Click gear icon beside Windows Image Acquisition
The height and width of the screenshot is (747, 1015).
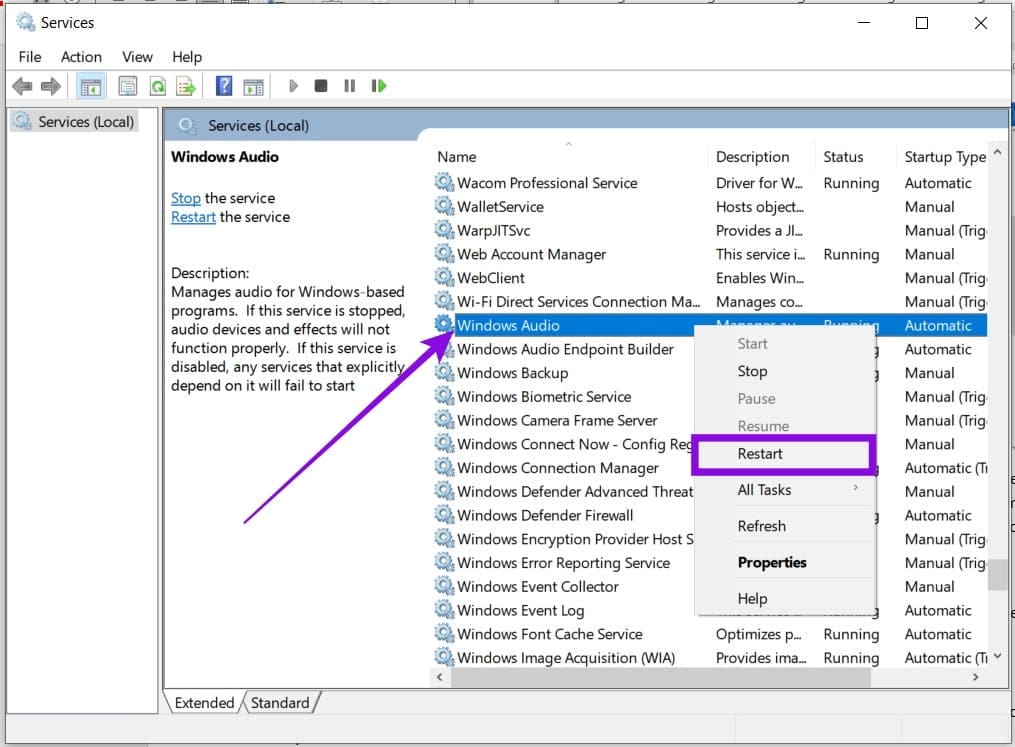pos(444,657)
